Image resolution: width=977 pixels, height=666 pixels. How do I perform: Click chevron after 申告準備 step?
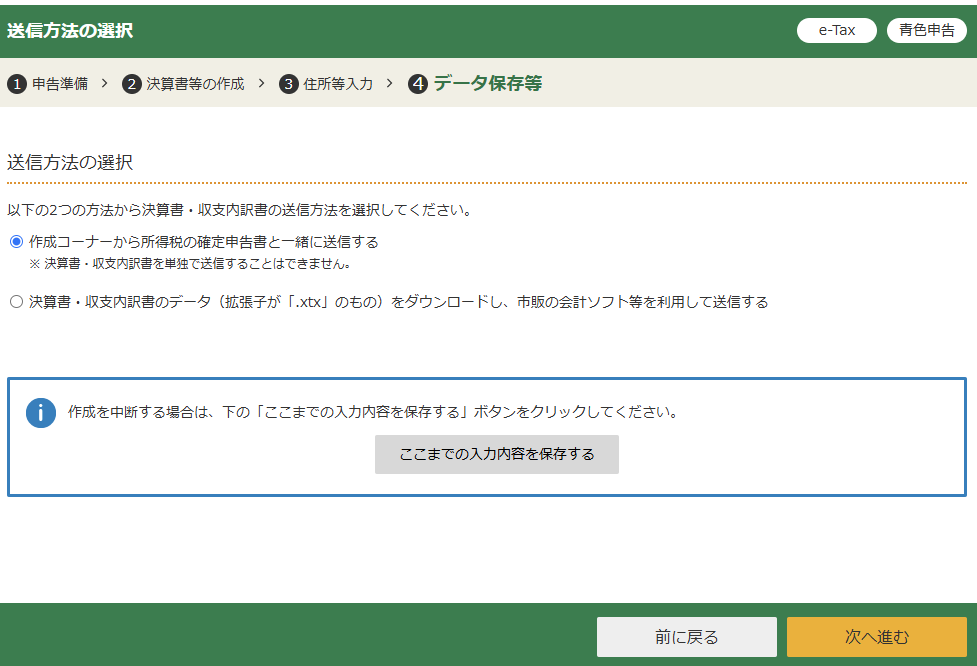click(x=105, y=83)
